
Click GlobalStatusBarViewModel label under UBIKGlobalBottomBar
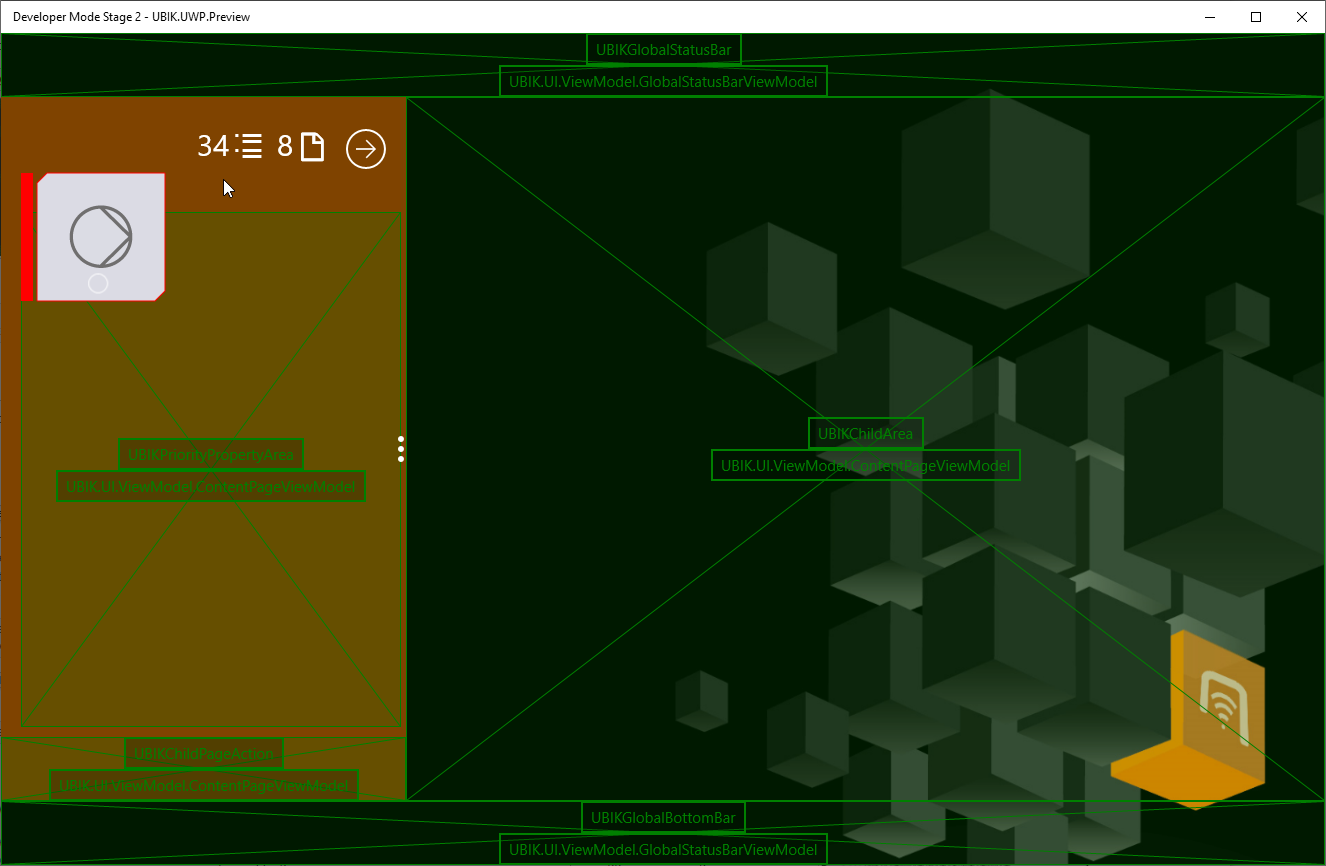[663, 850]
